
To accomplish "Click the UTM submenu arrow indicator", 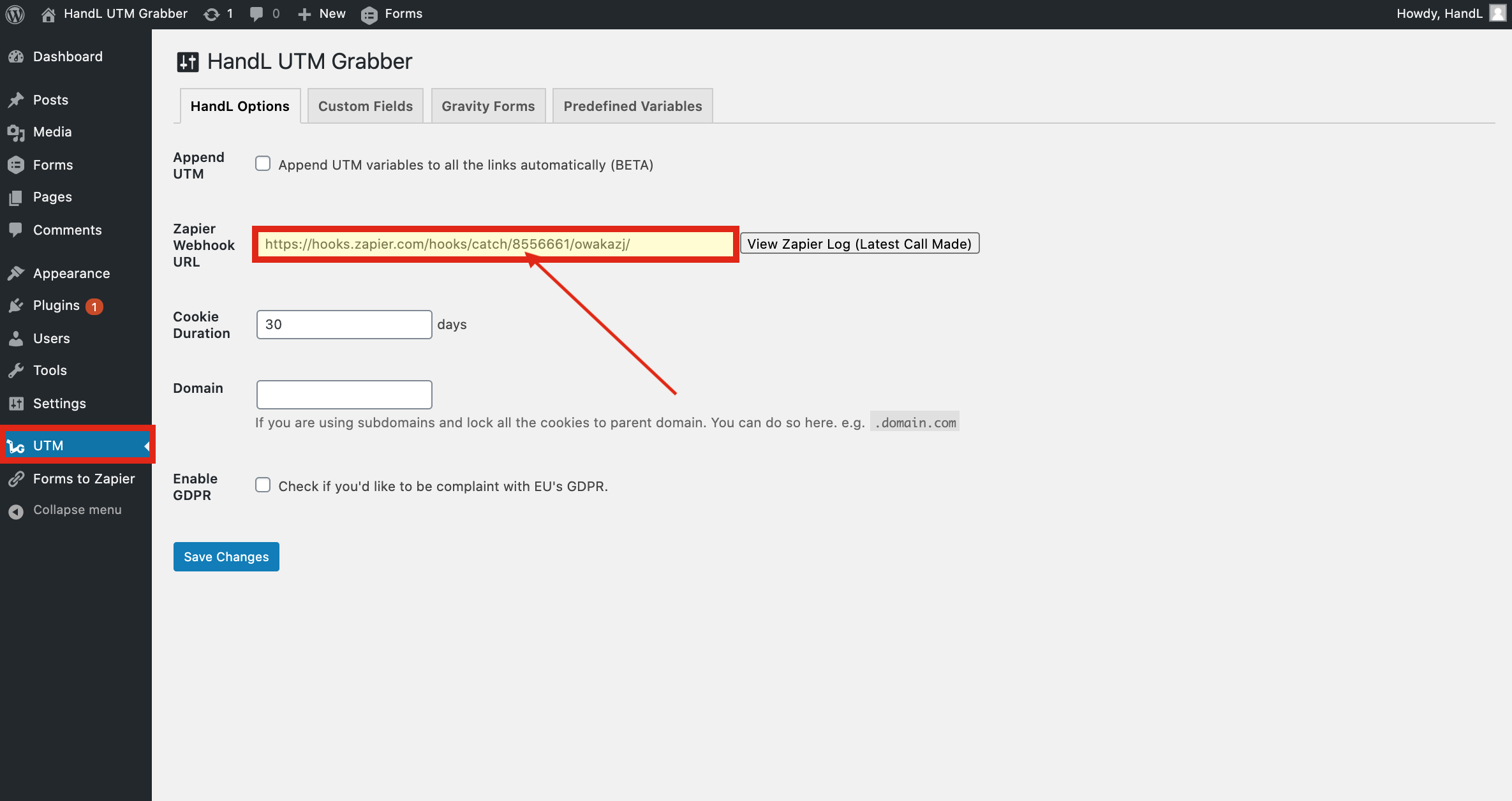I will pos(146,445).
